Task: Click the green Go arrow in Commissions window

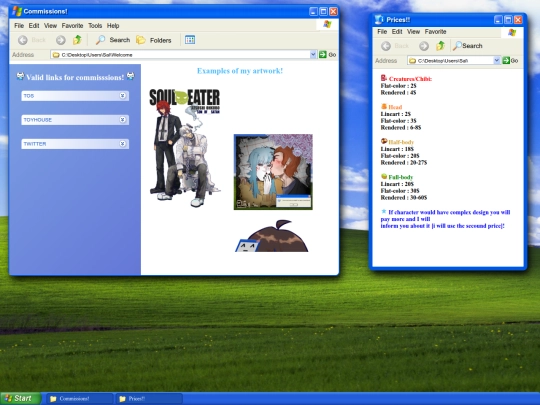Action: 322,54
